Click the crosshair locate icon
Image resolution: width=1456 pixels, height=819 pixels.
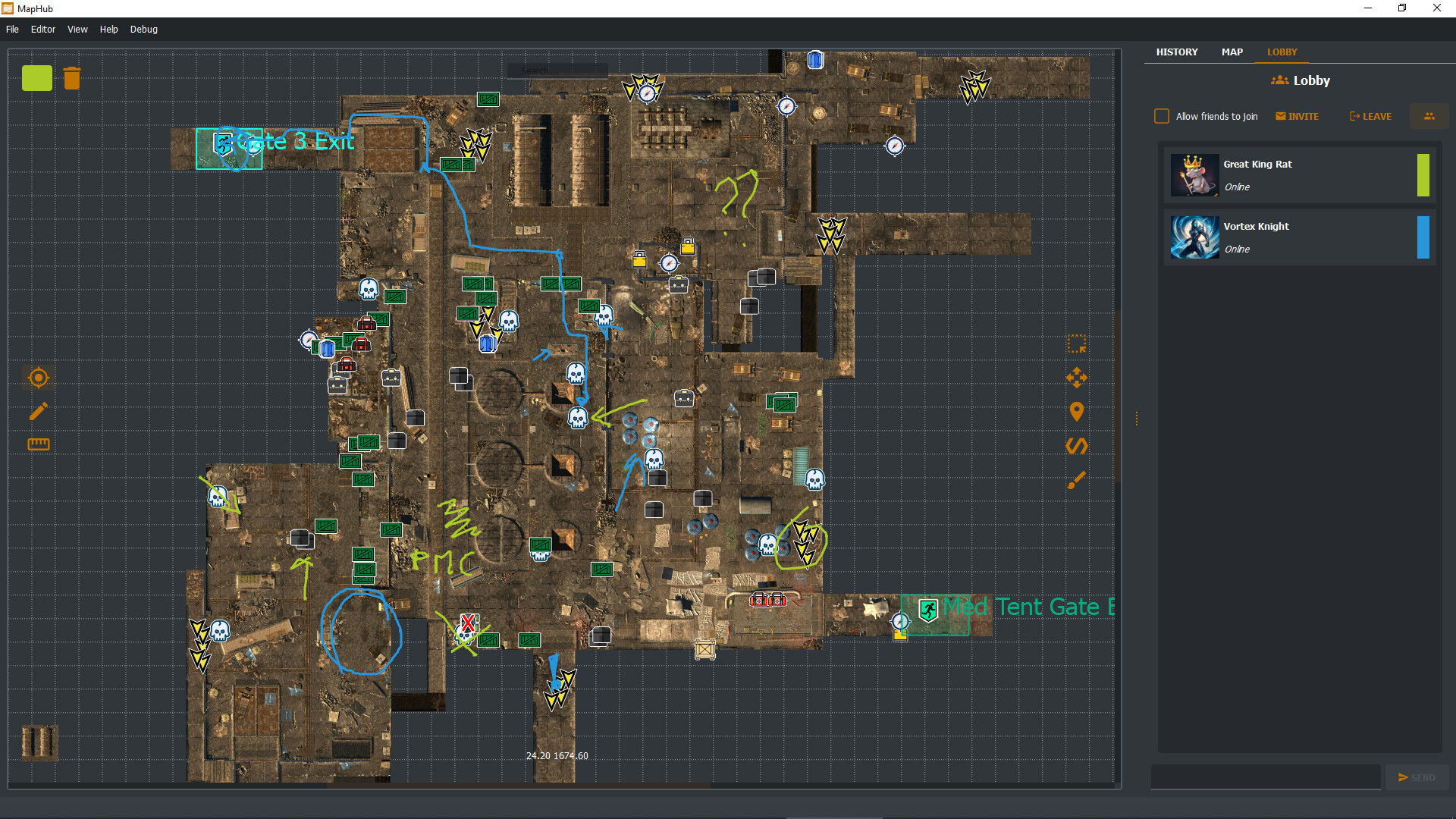pyautogui.click(x=38, y=378)
